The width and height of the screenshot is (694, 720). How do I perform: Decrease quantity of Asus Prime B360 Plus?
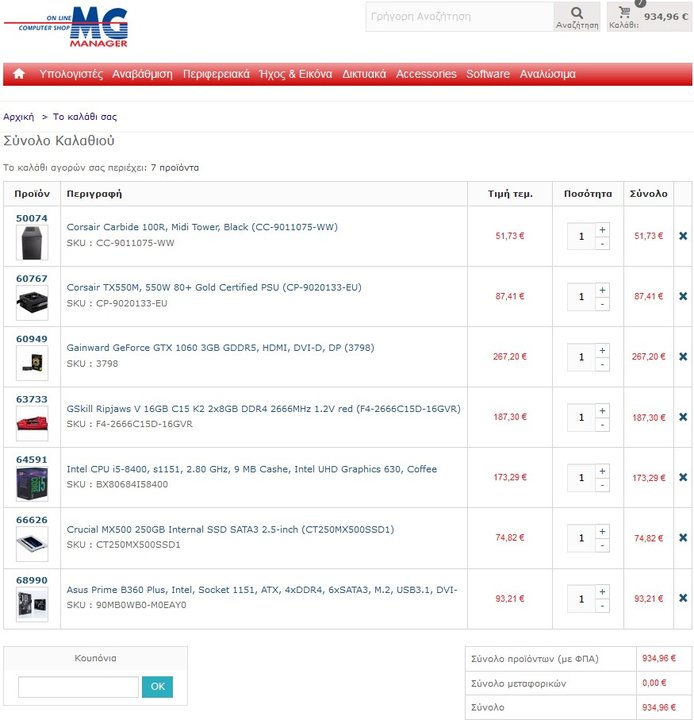click(x=602, y=606)
